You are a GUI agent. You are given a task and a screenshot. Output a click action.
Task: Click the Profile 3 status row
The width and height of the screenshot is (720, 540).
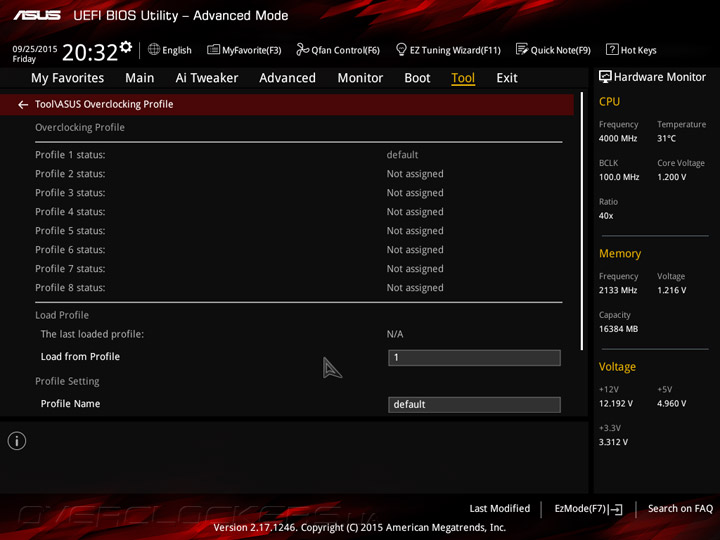(298, 193)
